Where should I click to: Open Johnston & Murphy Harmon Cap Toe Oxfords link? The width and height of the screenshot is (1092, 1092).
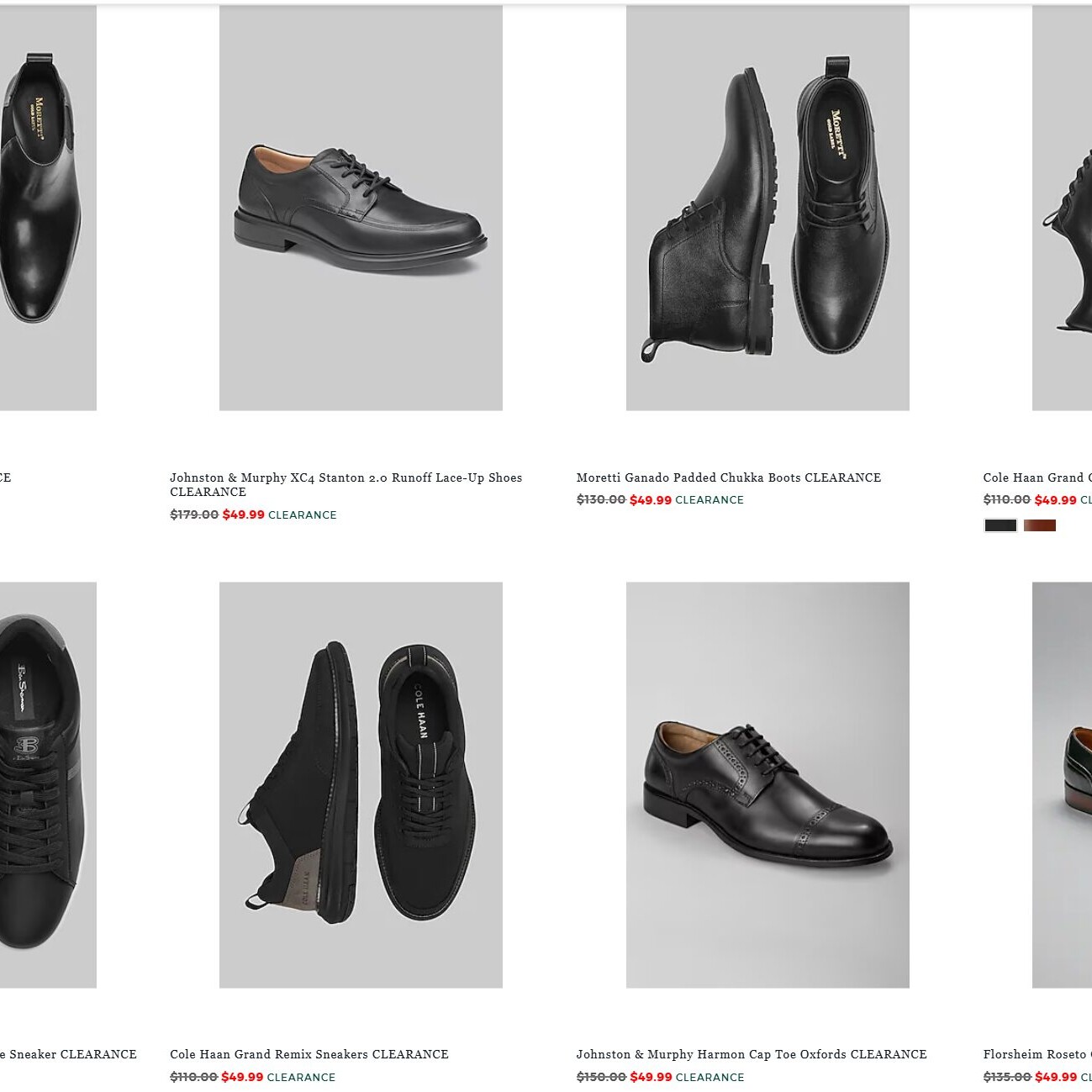(x=751, y=1054)
